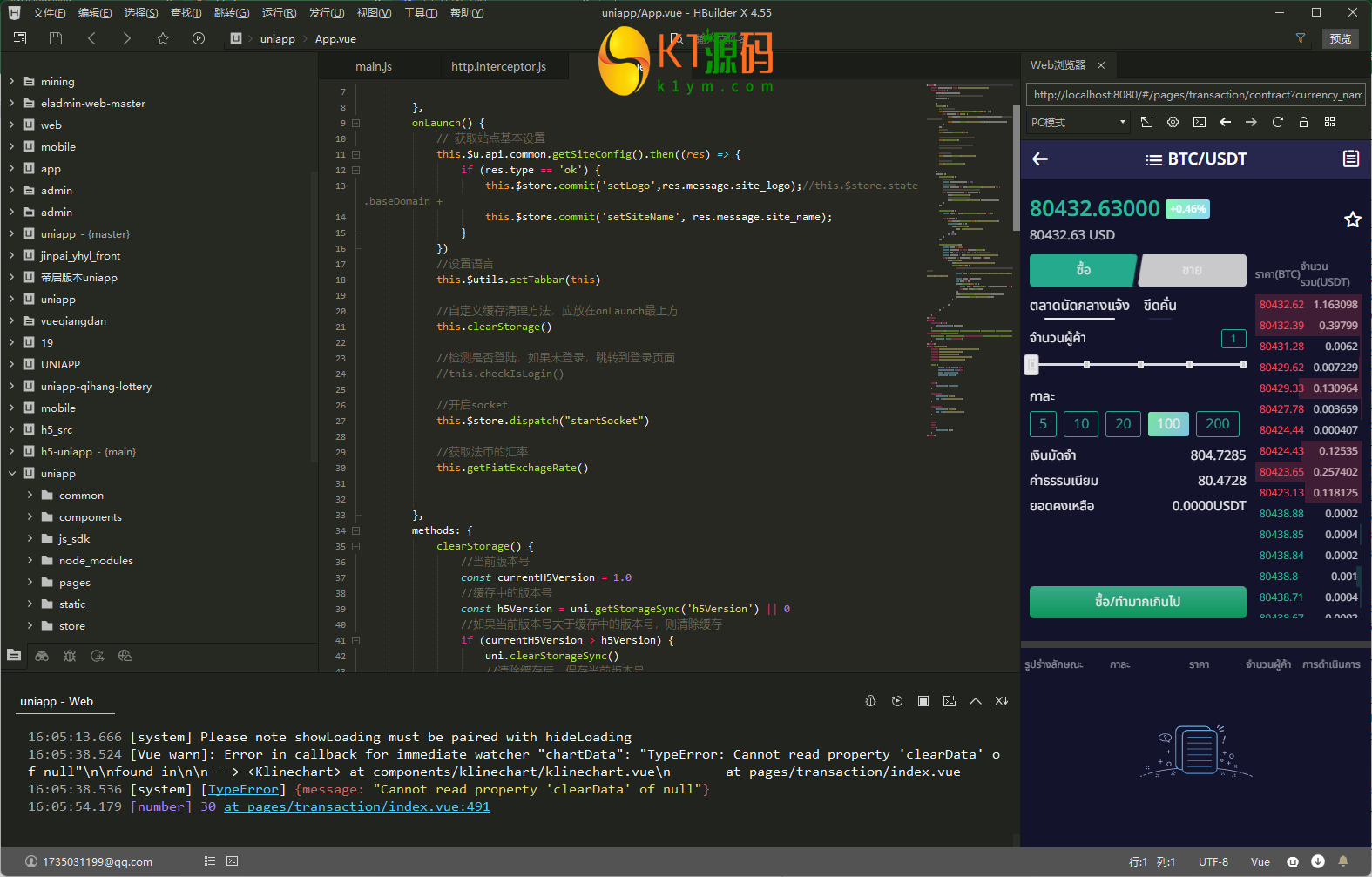This screenshot has height=877, width=1372.
Task: Click the green ซื้อ/ทำมากเกินไป buy button
Action: 1138,602
